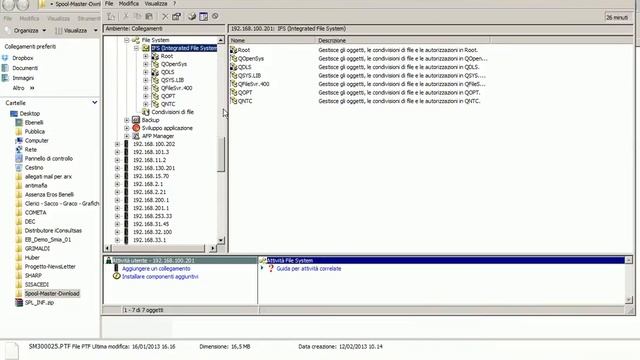This screenshot has width=640, height=360.
Task: Click the tree horizontal scroll right arrow
Action: (x=213, y=248)
